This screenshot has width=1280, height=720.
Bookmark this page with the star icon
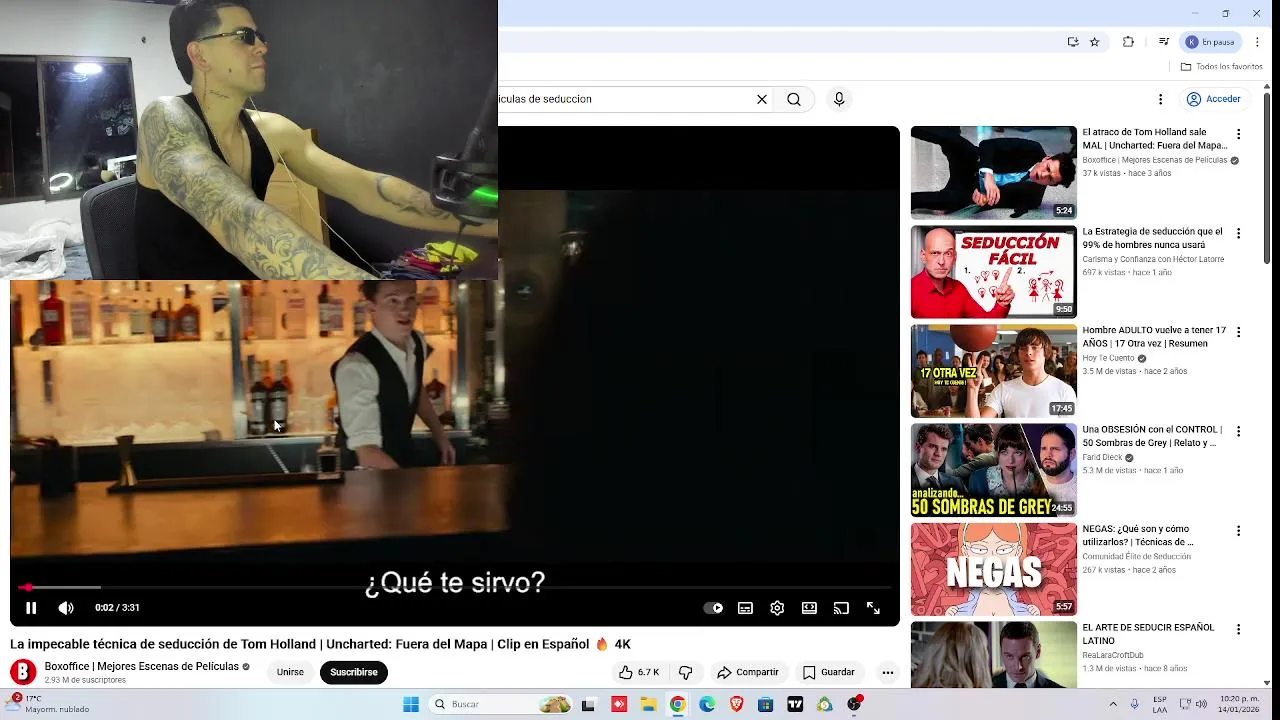[x=1095, y=42]
